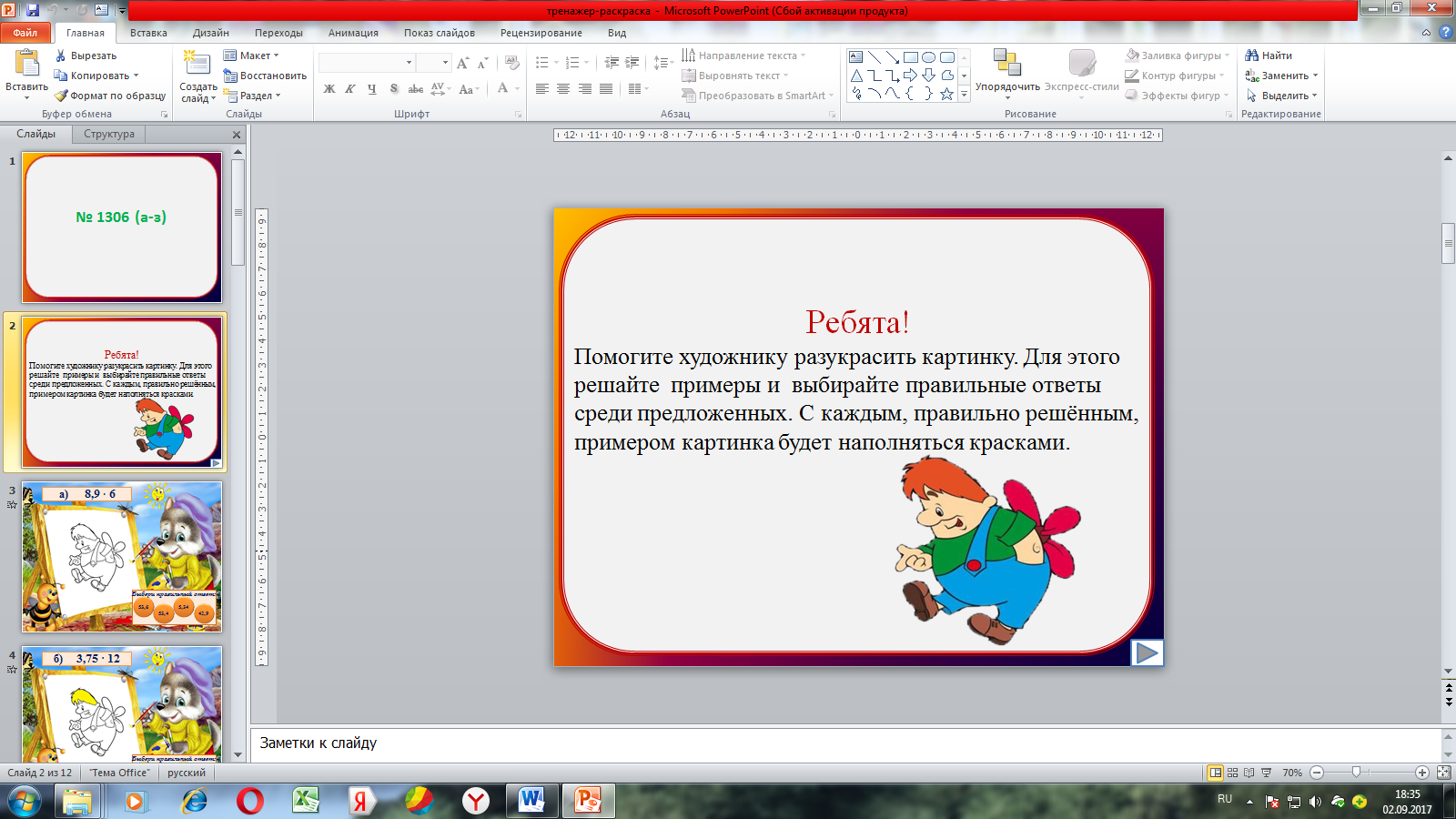
Task: Click the Заметки к слайду notes field
Action: coord(846,743)
